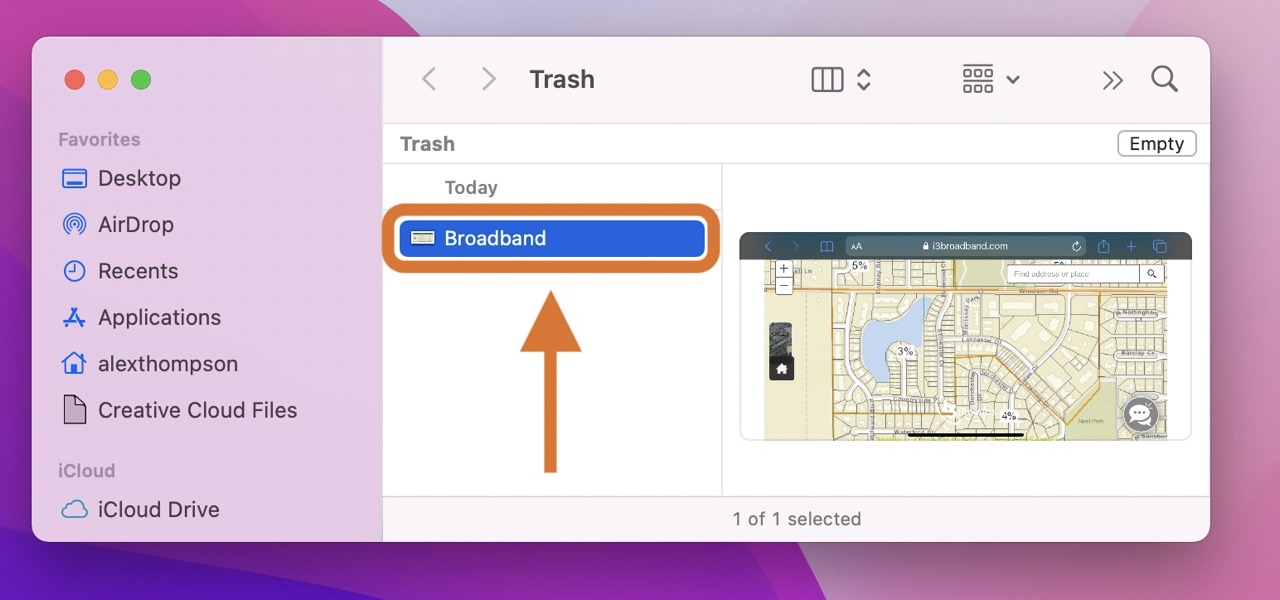This screenshot has width=1280, height=600.
Task: Select the Broadband file row
Action: pyautogui.click(x=552, y=238)
